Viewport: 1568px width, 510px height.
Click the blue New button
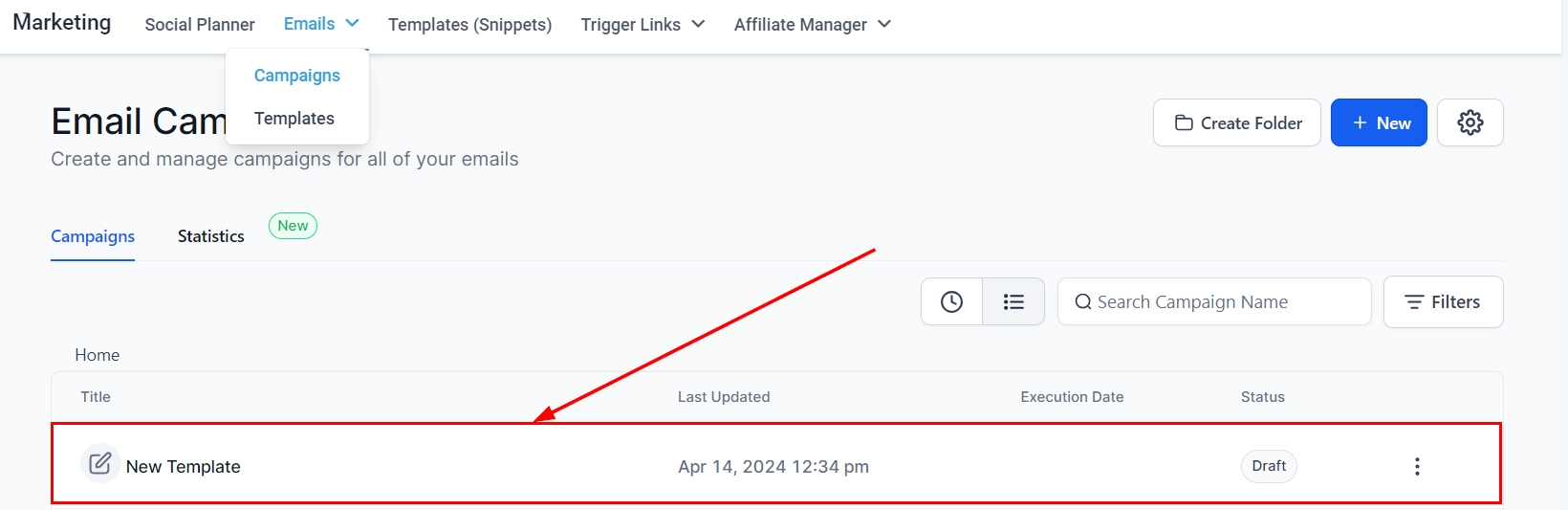tap(1379, 122)
